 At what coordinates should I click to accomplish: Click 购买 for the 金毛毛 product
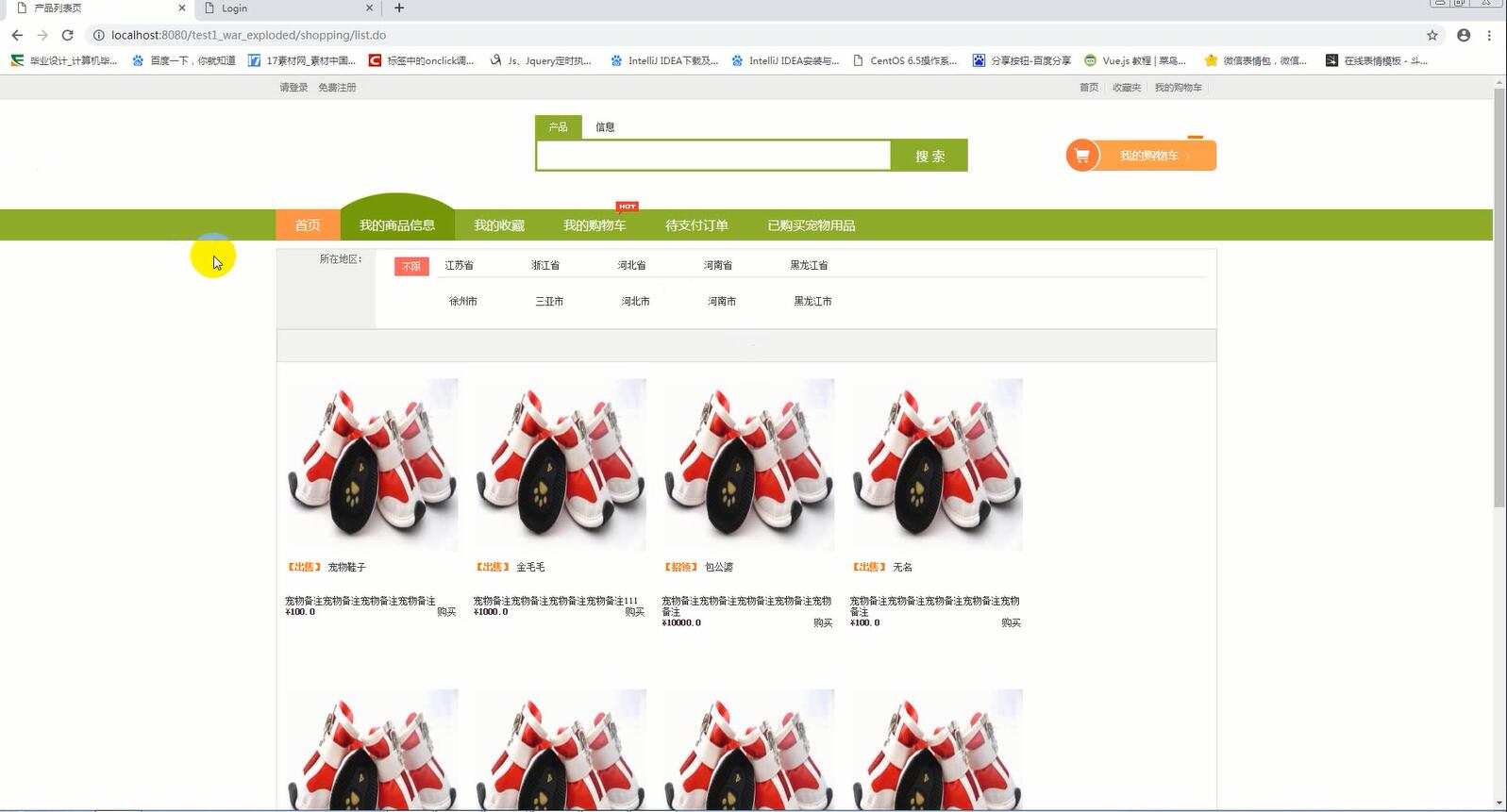(634, 612)
